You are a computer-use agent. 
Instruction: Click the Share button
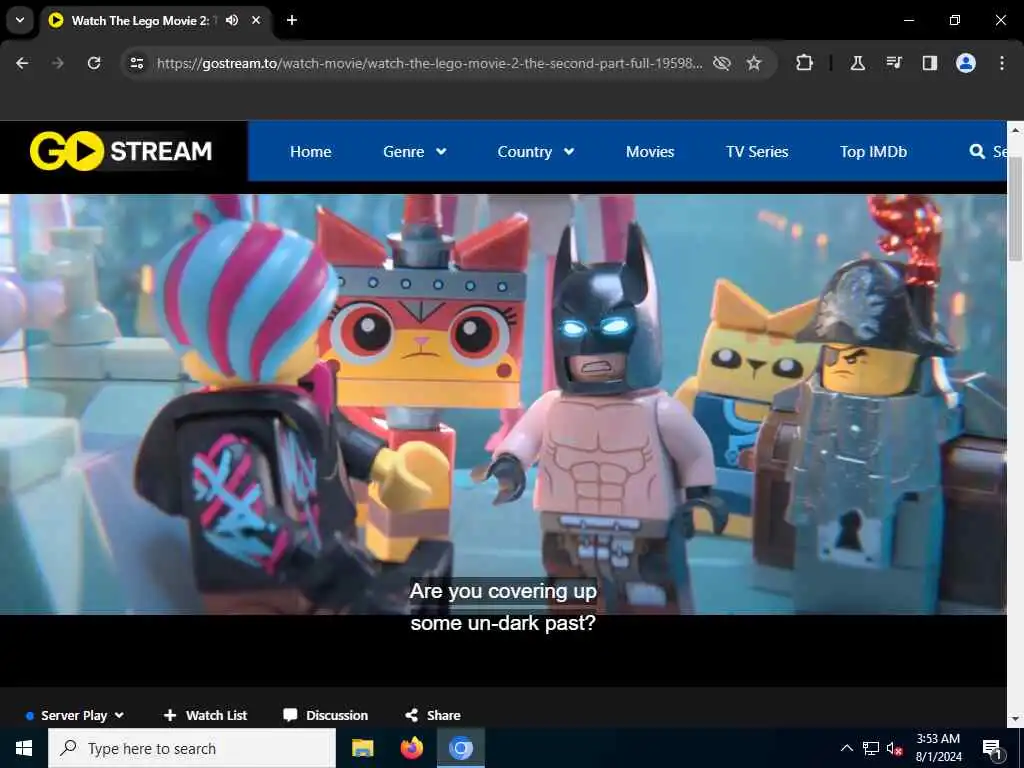pyautogui.click(x=432, y=715)
